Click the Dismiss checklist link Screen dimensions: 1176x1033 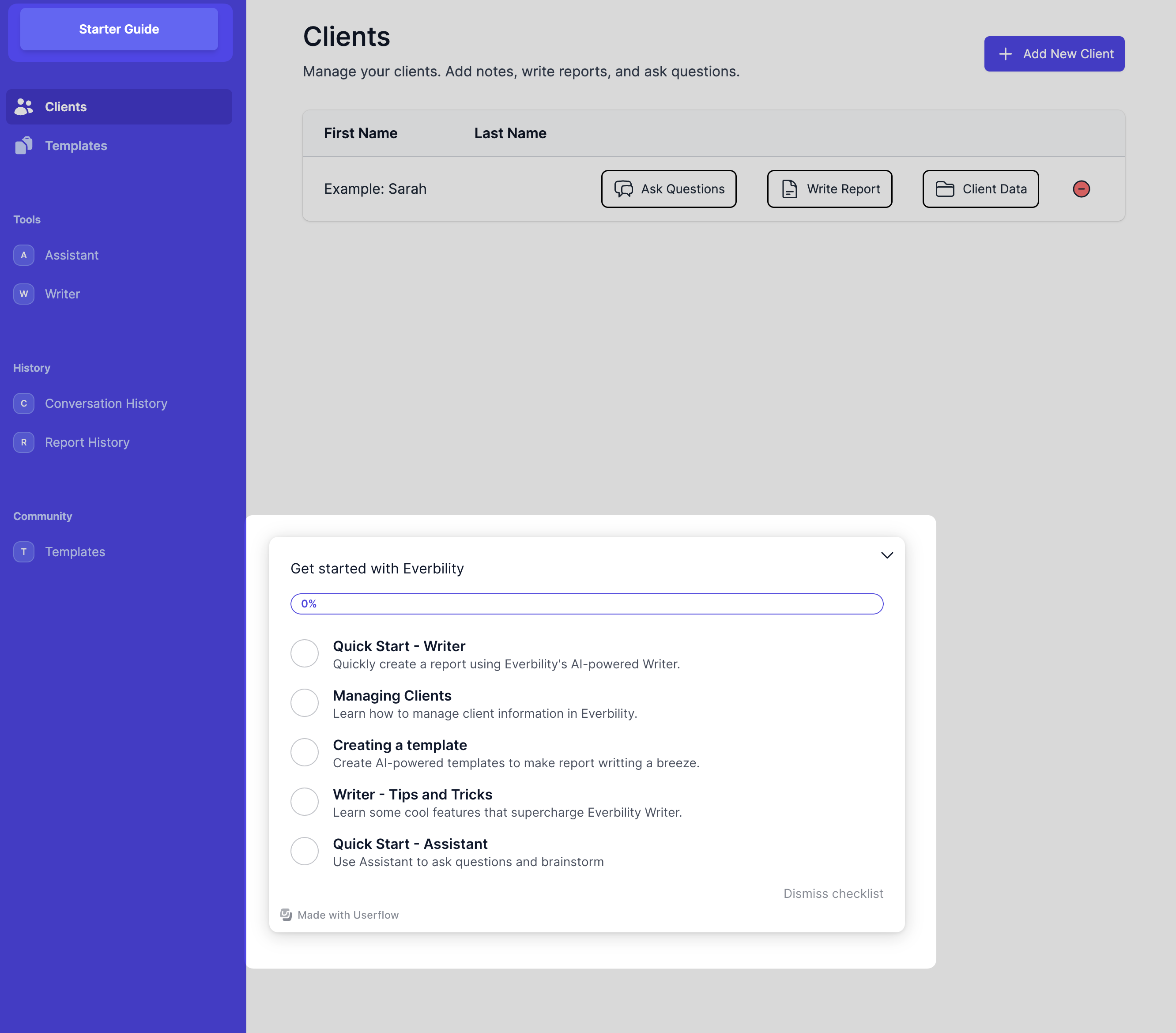833,893
